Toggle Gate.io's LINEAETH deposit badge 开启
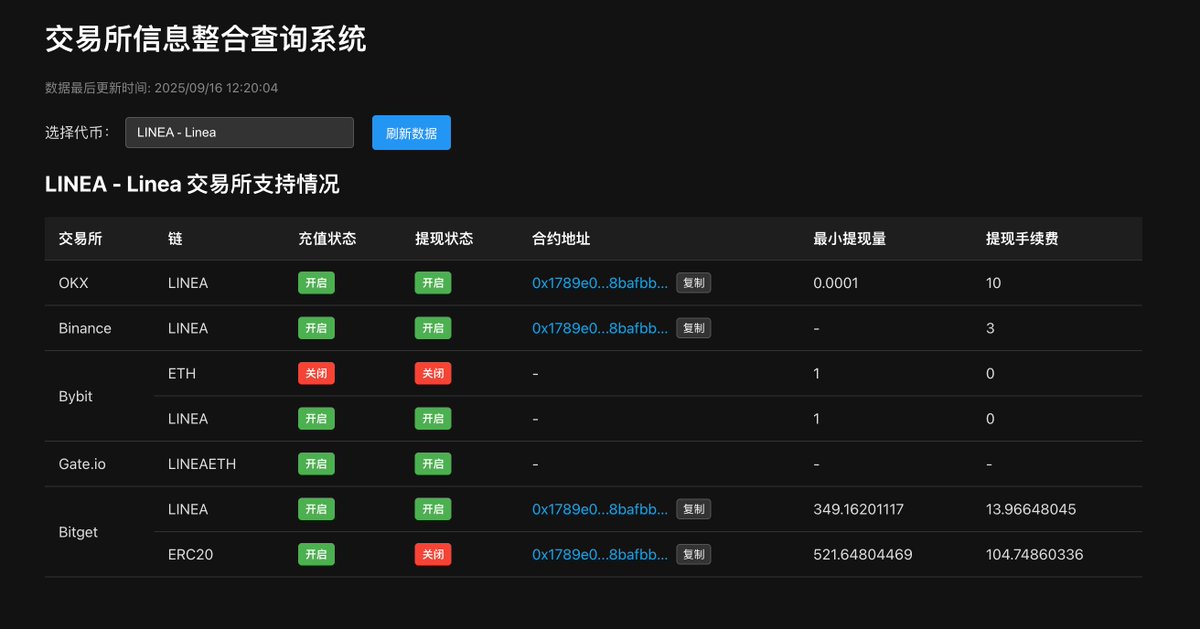This screenshot has width=1200, height=629. click(316, 463)
